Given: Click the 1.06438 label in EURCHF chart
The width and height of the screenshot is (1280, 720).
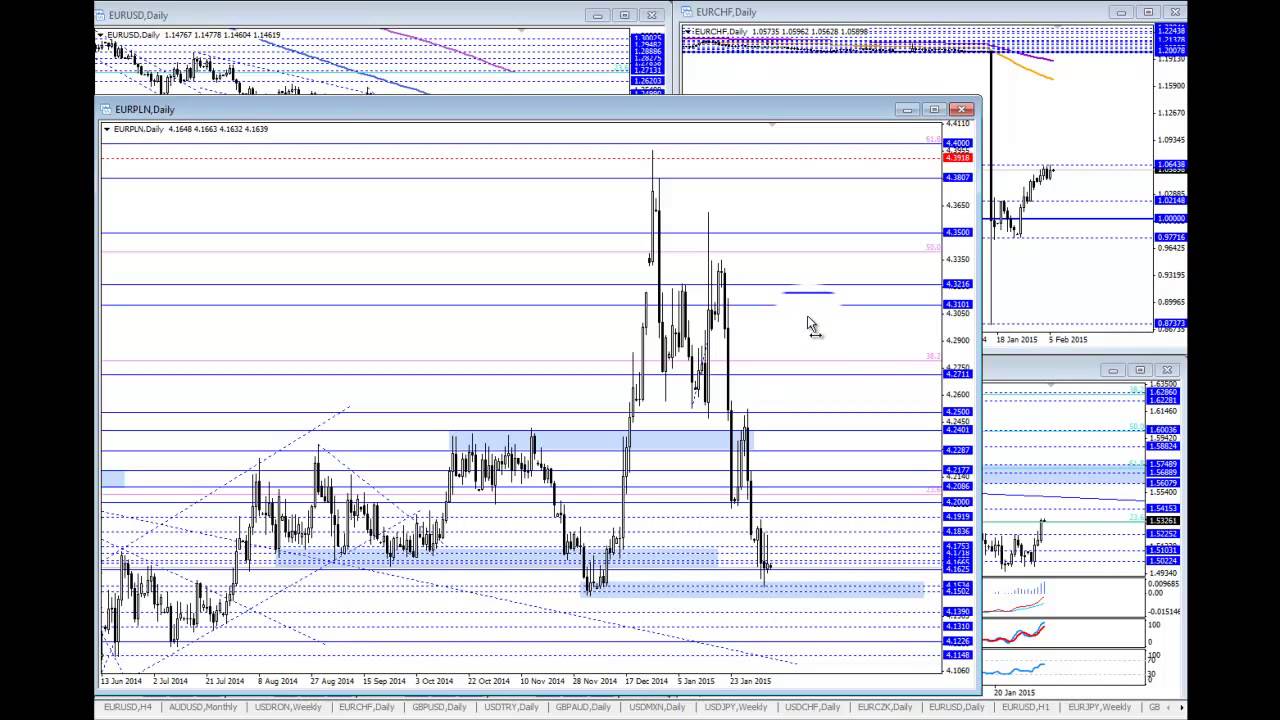Looking at the screenshot, I should point(1170,165).
